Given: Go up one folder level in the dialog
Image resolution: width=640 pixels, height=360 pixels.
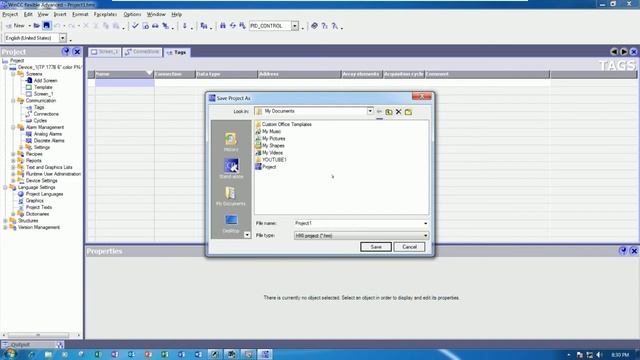Looking at the screenshot, I should (x=389, y=111).
